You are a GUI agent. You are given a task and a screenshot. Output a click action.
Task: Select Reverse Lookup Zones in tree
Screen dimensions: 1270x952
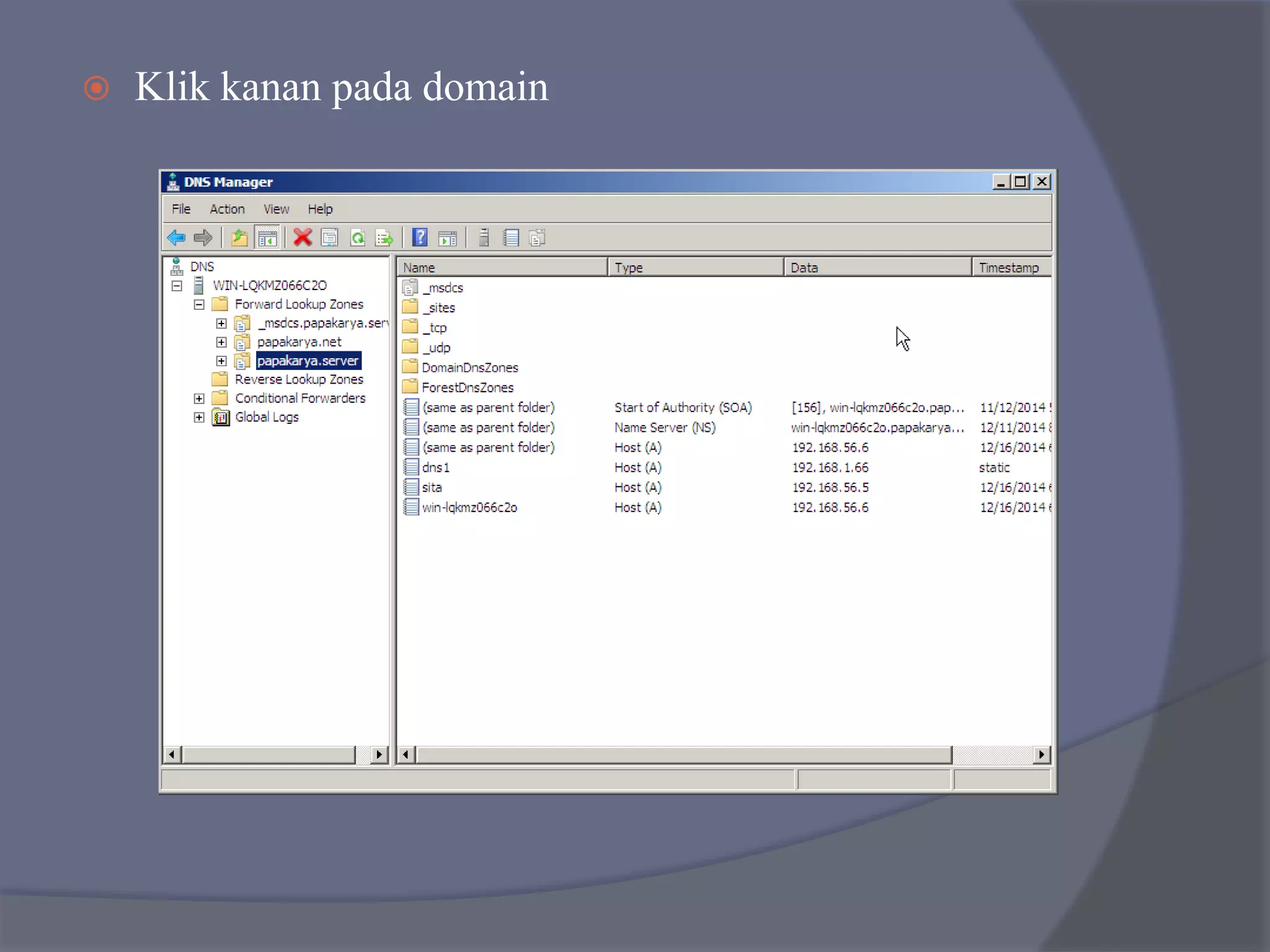coord(299,379)
